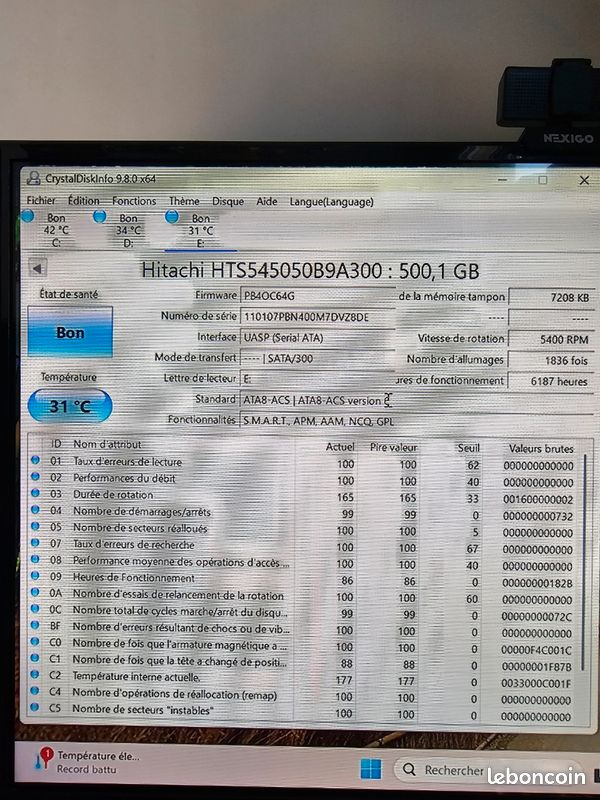Screen dimensions: 600x800
Task: Click status icon of attribute C4
Action: (35, 691)
